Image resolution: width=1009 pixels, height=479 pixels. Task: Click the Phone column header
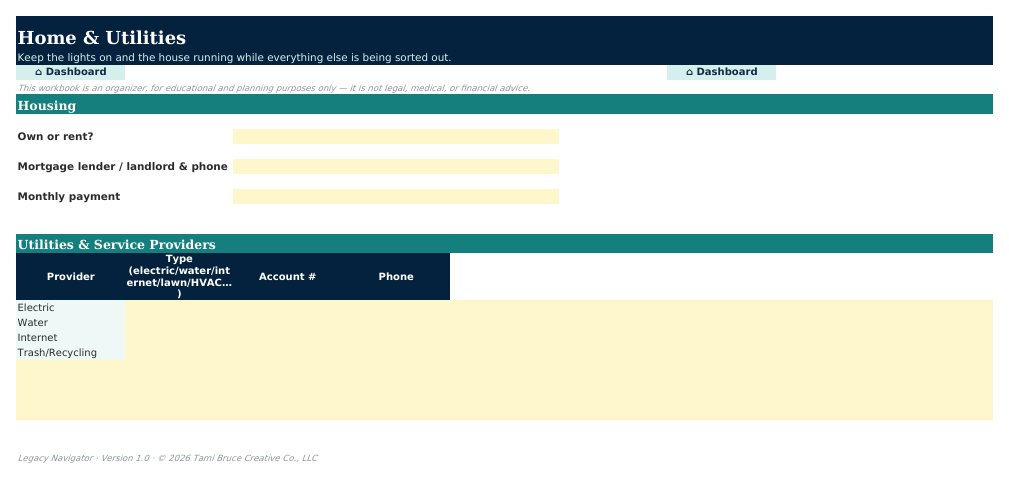click(x=396, y=276)
